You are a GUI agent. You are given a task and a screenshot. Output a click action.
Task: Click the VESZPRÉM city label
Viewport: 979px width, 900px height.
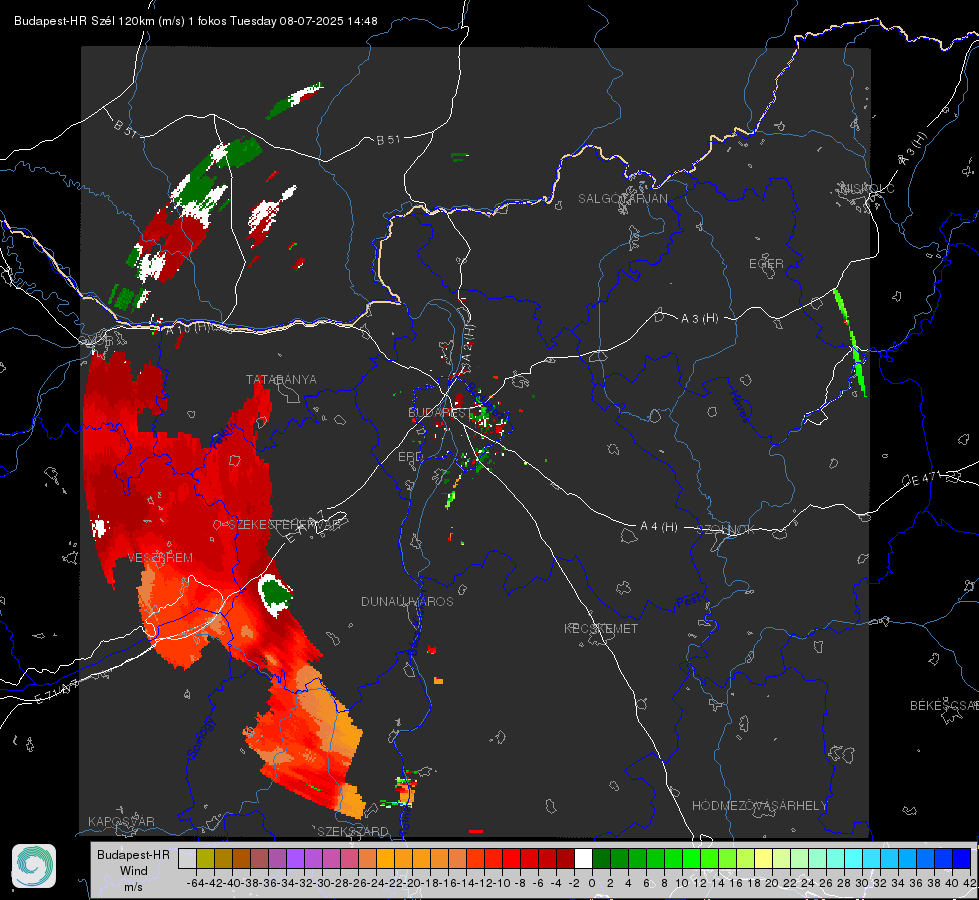[160, 557]
